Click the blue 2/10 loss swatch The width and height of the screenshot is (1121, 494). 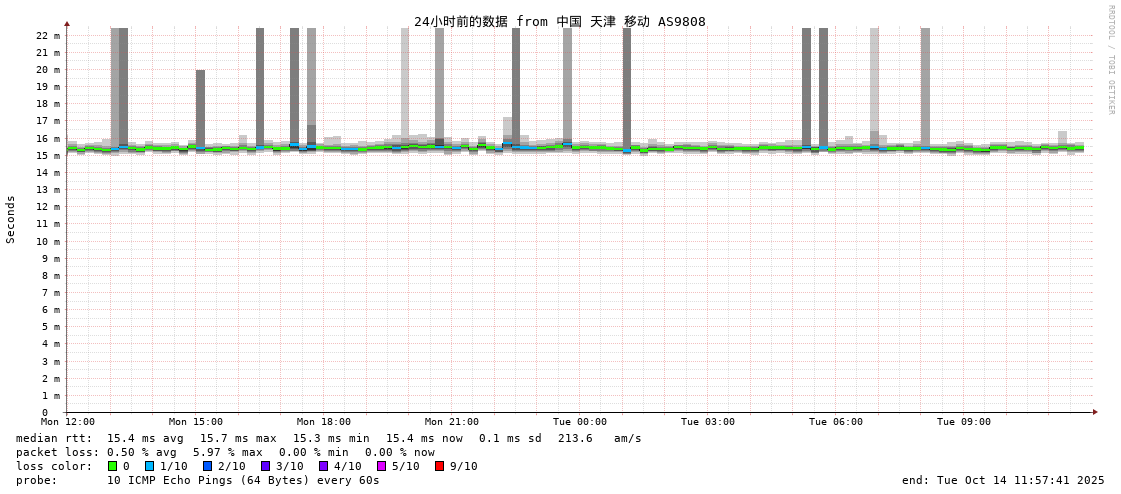(207, 466)
